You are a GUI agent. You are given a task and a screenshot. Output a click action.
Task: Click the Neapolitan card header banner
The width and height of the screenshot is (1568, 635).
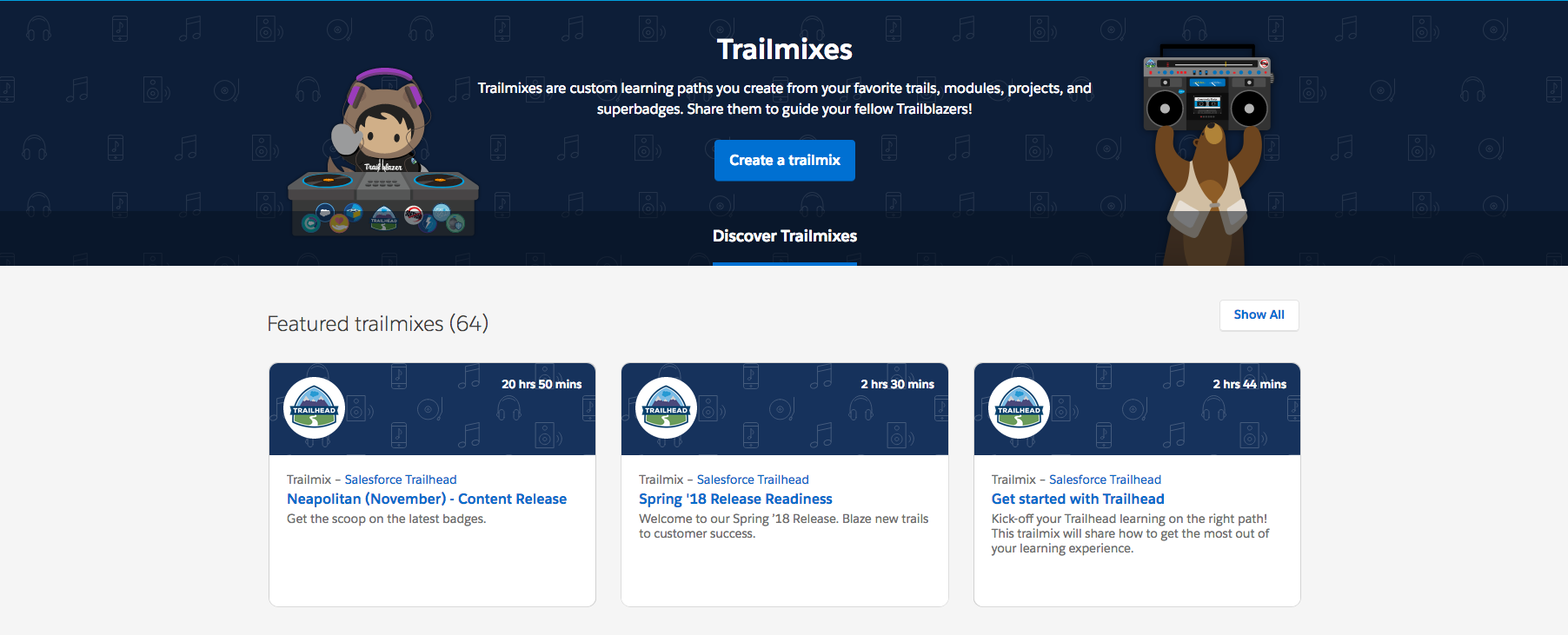coord(432,409)
